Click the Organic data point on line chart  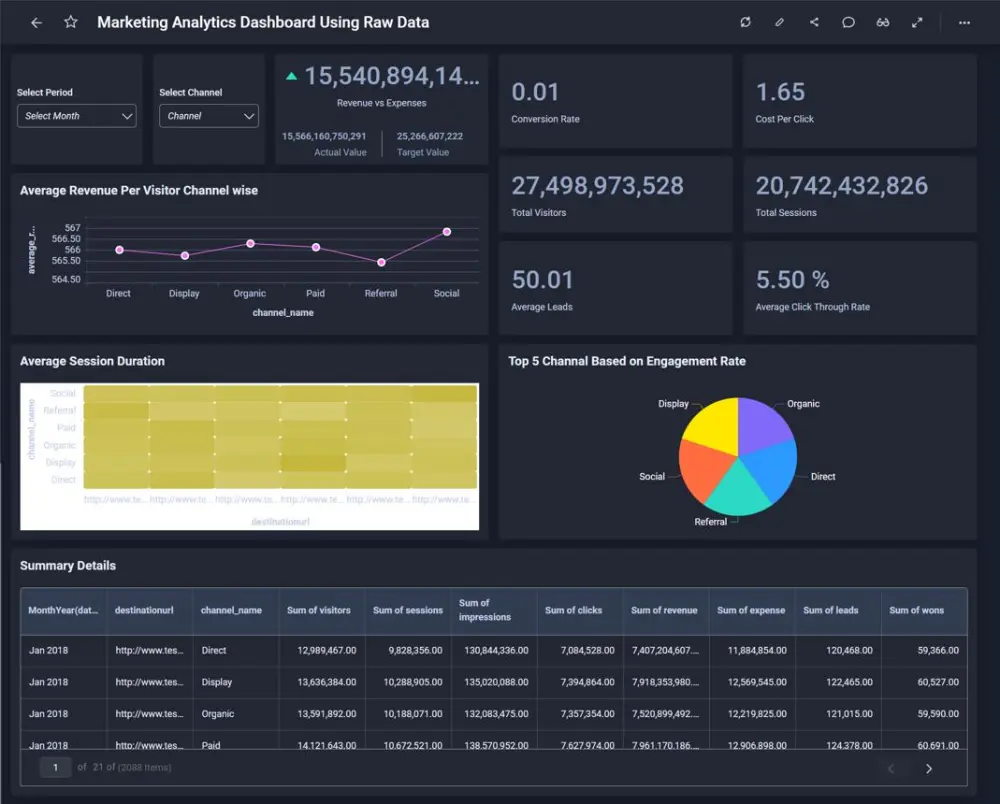[251, 244]
